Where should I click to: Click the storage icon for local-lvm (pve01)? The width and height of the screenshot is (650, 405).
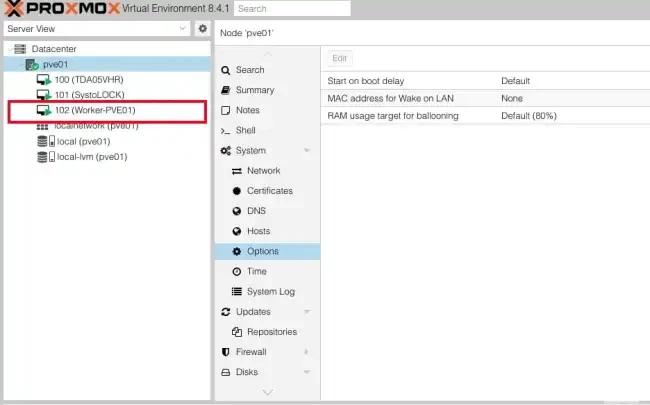coord(46,157)
